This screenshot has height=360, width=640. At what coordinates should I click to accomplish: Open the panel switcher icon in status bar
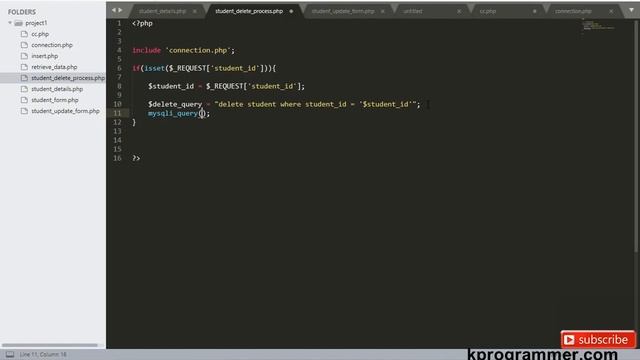point(10,354)
